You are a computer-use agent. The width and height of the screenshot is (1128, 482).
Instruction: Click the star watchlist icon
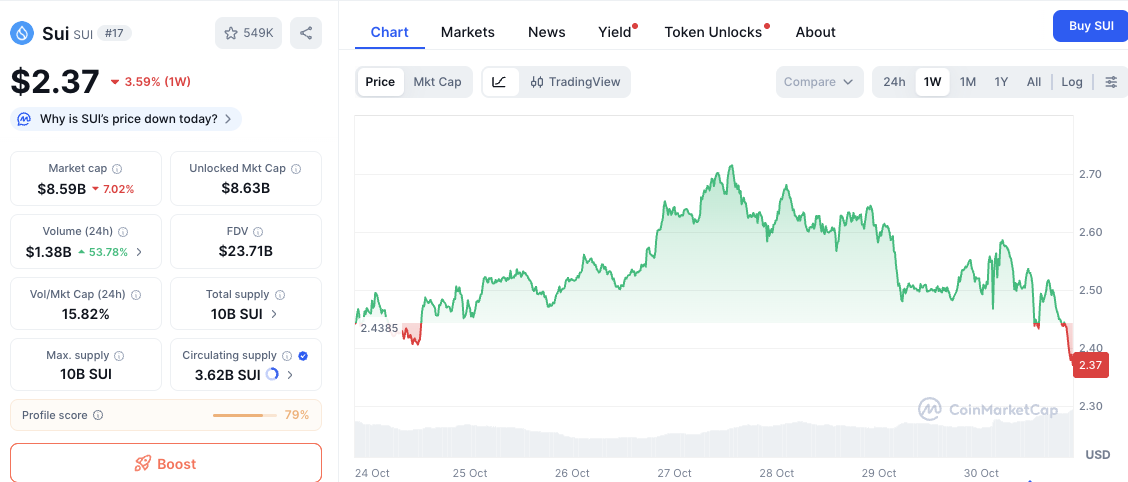232,33
